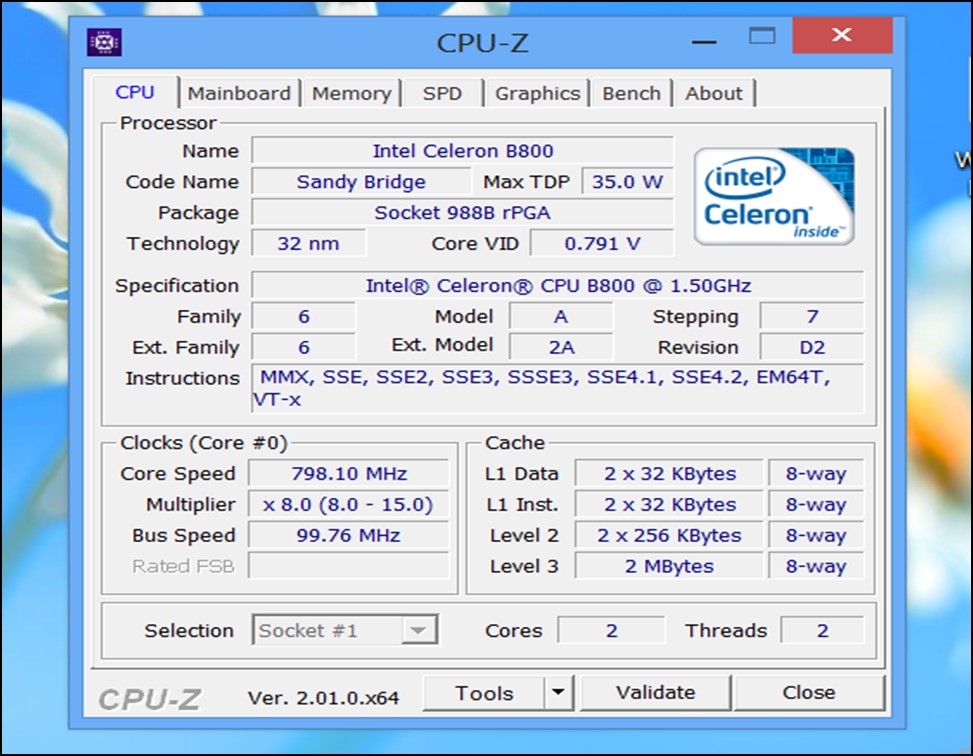Viewport: 973px width, 756px height.
Task: Click the Close button at bottom
Action: [809, 693]
